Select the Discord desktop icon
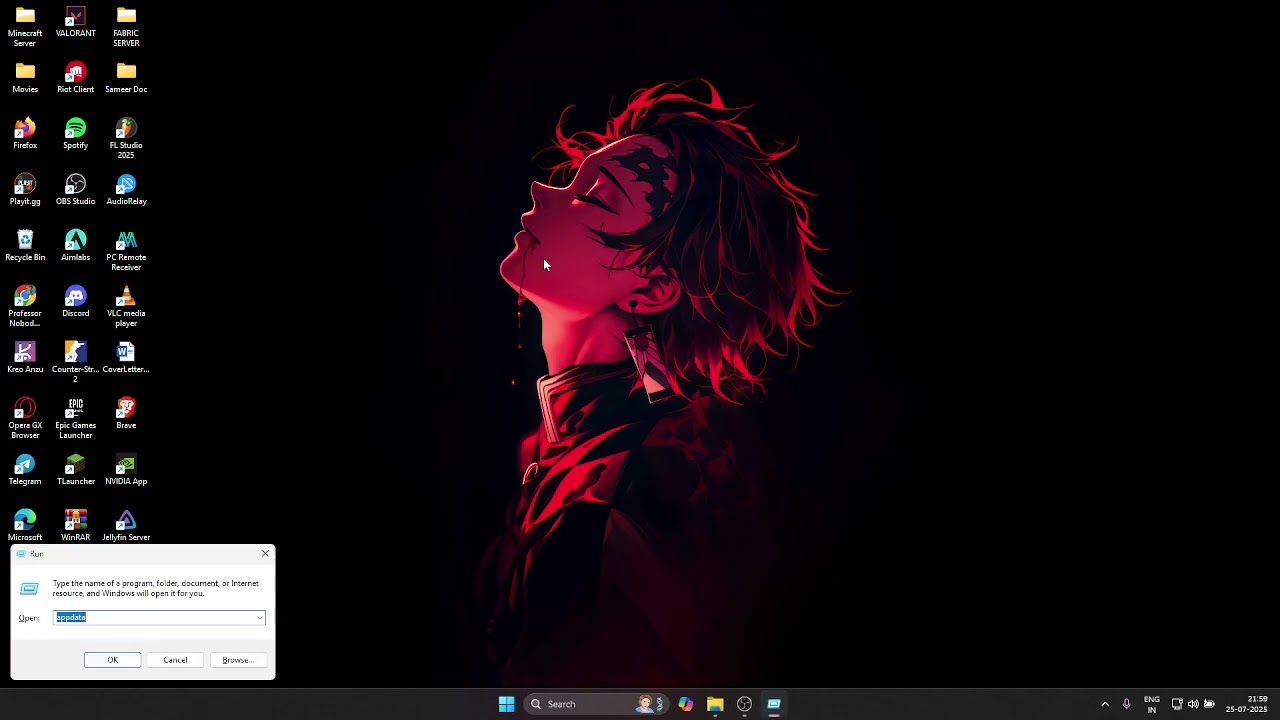Viewport: 1280px width, 720px height. pyautogui.click(x=76, y=301)
